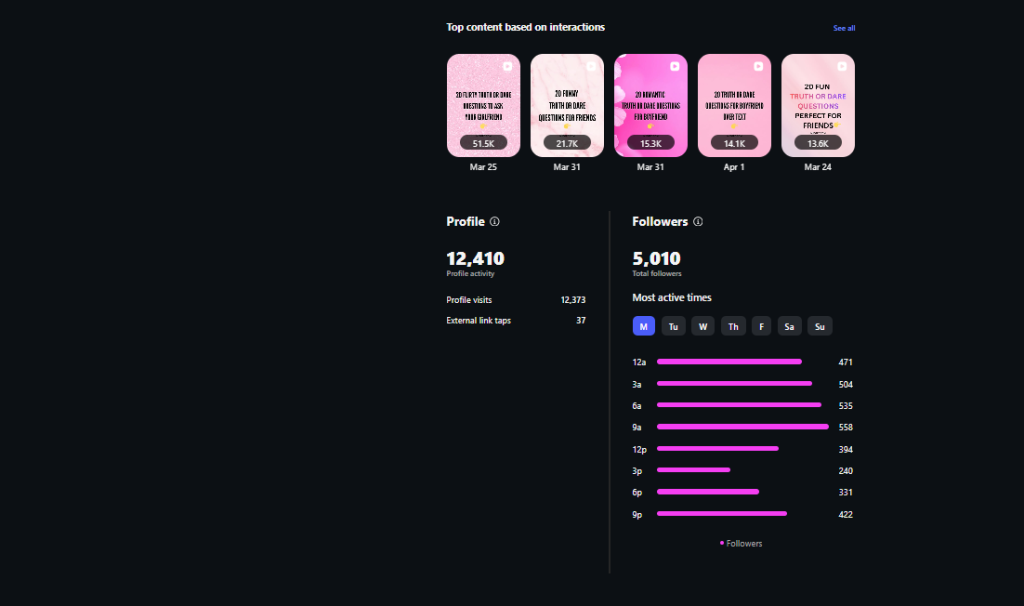This screenshot has width=1024, height=606.
Task: Show info about the Profile section
Action: 494,221
